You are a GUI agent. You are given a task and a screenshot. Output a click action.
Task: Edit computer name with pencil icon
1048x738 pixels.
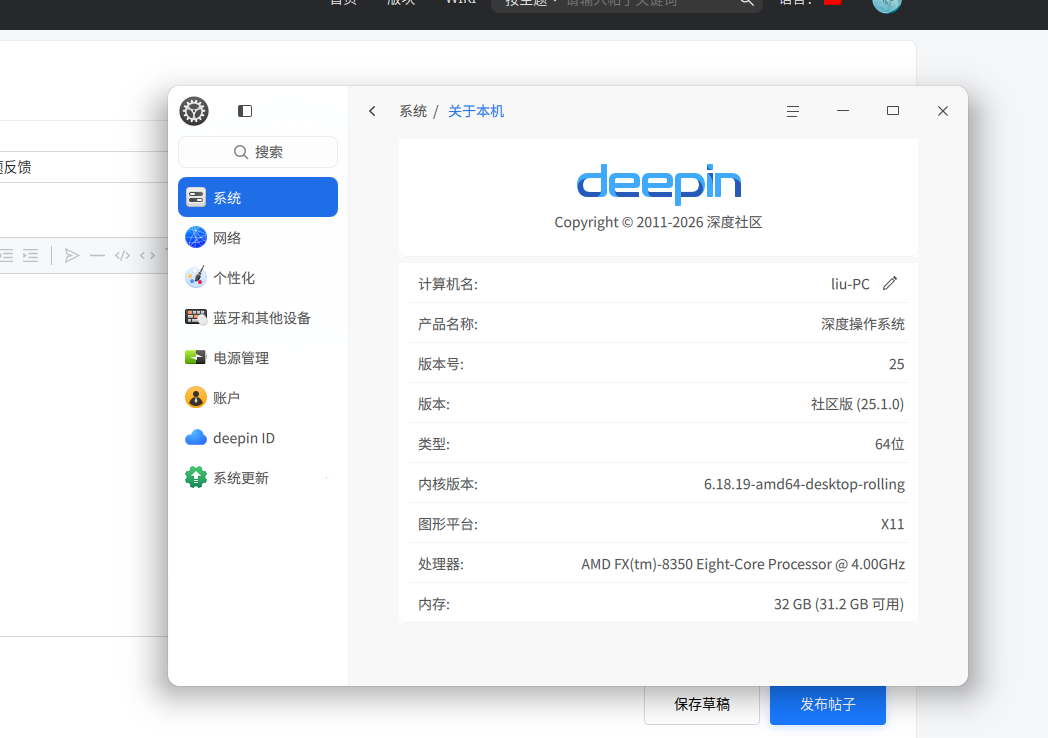click(890, 283)
